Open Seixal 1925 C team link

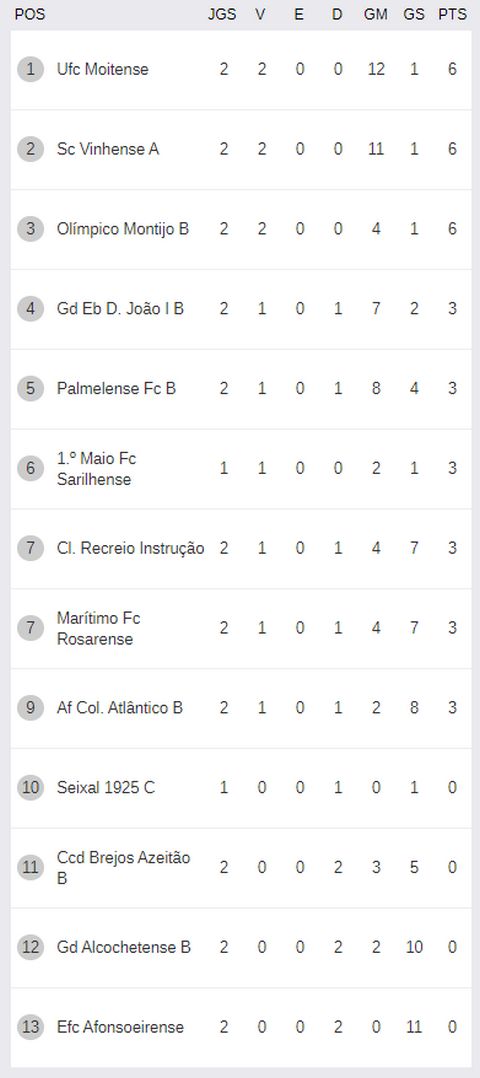point(106,787)
